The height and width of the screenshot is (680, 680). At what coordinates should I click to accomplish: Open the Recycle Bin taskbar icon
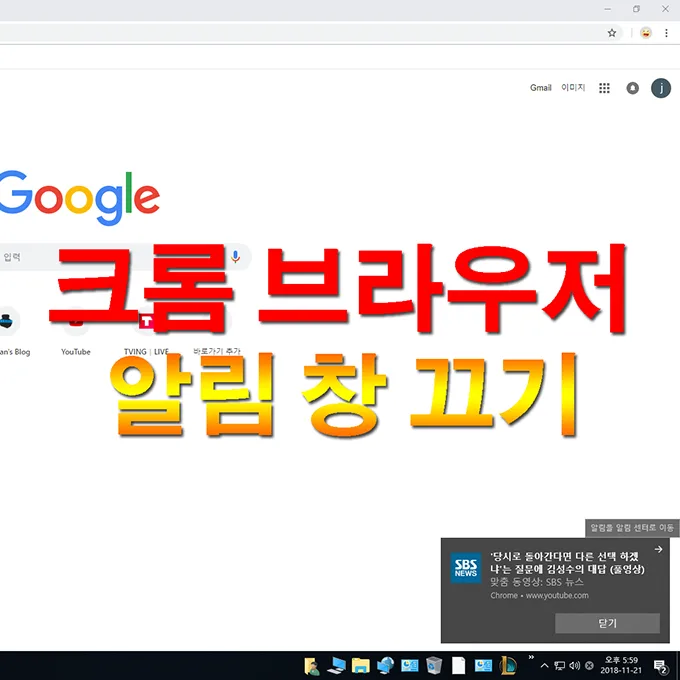(434, 666)
